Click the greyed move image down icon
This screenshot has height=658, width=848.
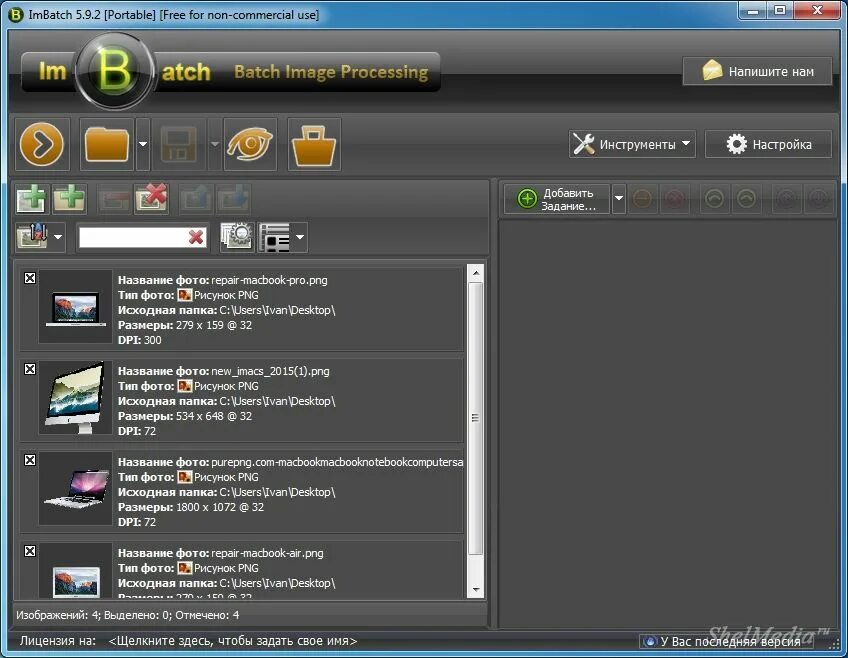(x=234, y=198)
